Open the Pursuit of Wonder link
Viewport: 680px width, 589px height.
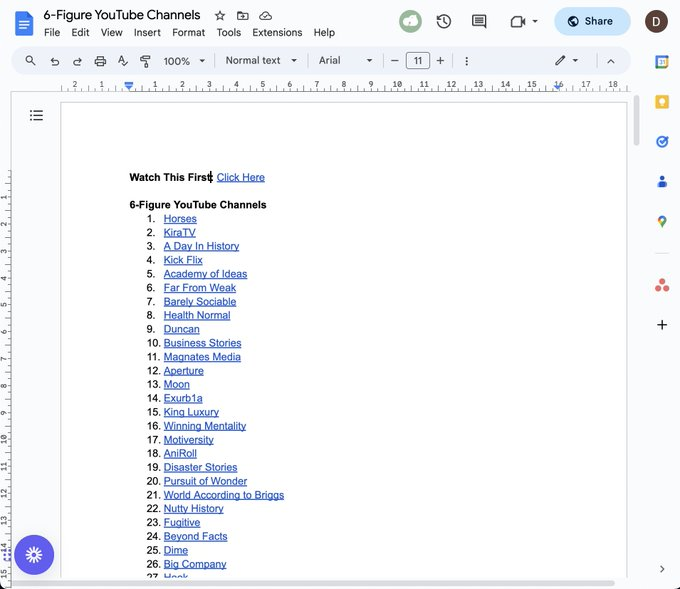click(x=205, y=481)
